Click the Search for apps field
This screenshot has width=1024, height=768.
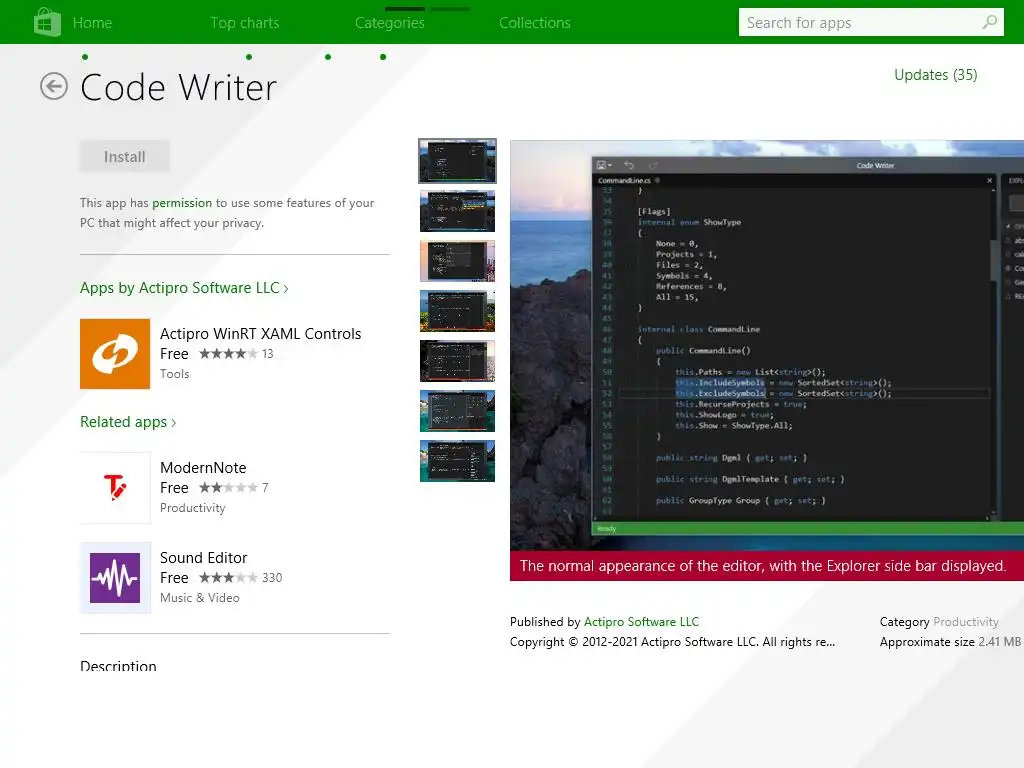871,22
